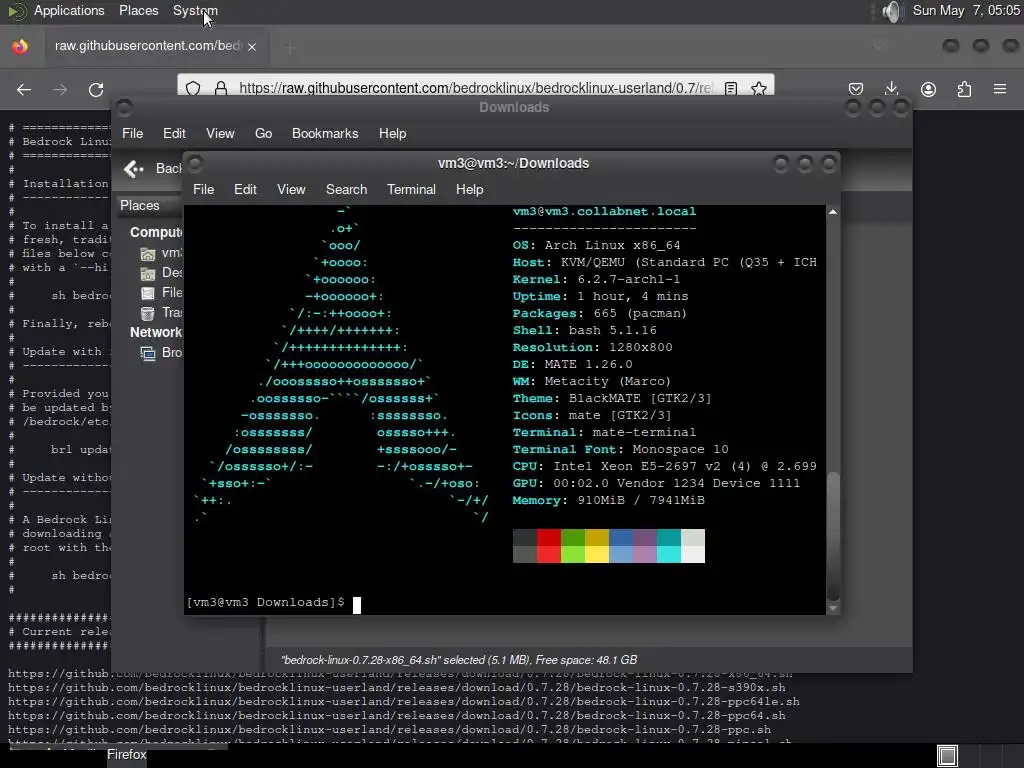Open Firefox downloads panel arrow icon
The image size is (1024, 768).
pos(891,89)
